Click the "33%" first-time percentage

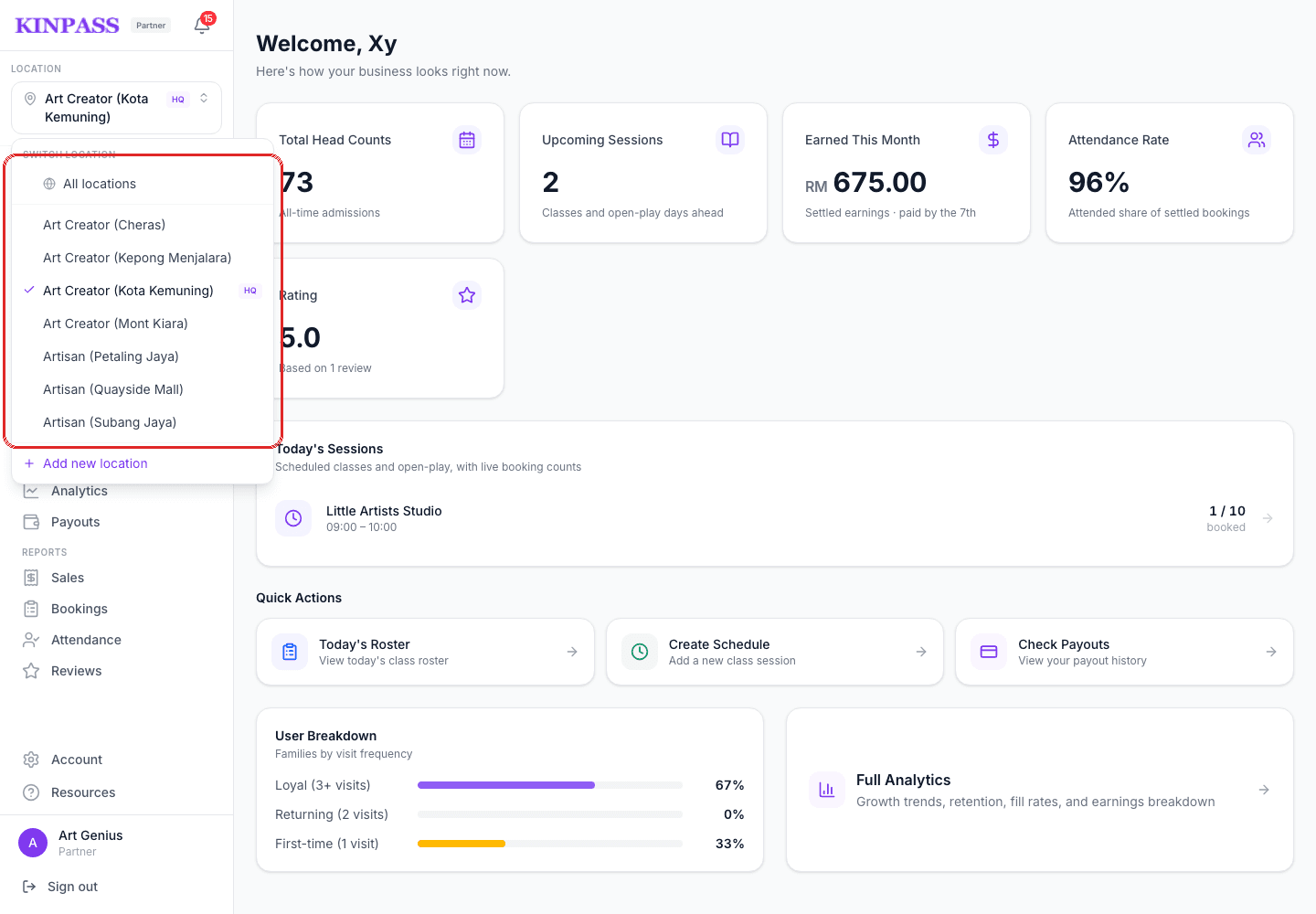coord(729,844)
